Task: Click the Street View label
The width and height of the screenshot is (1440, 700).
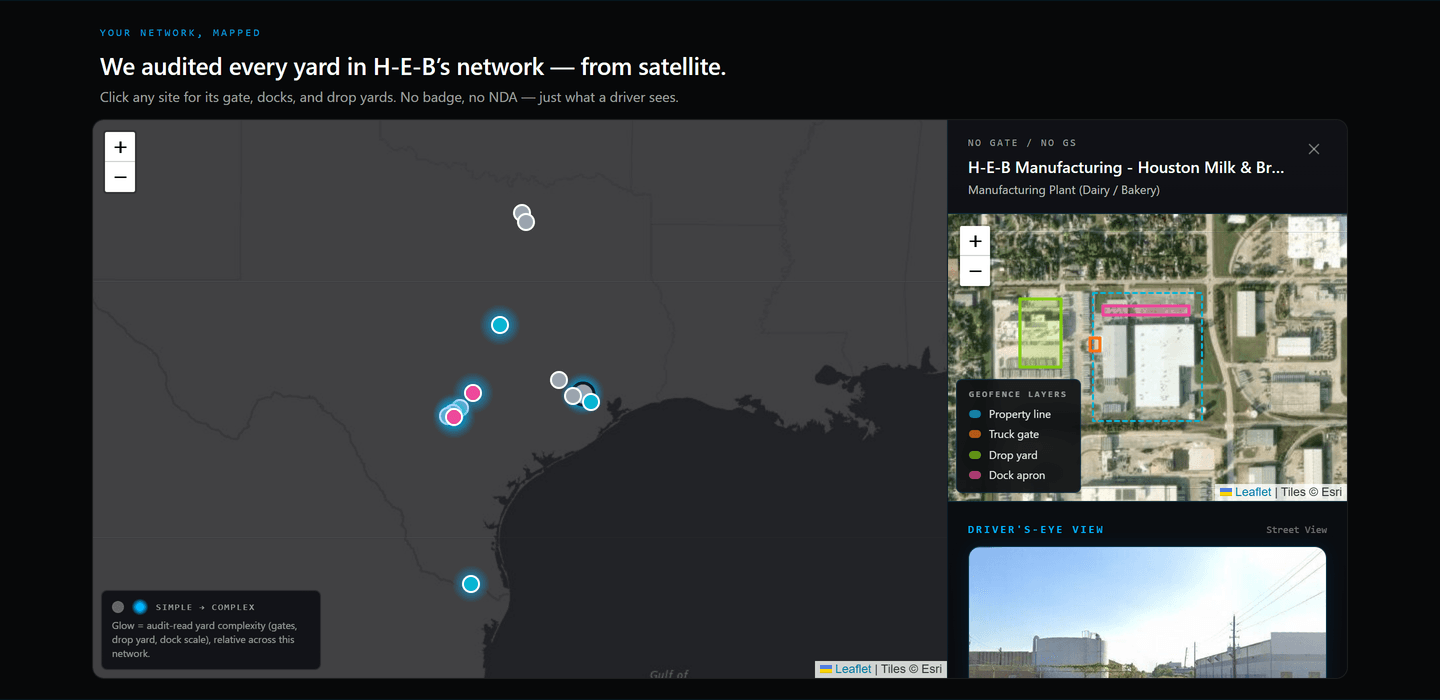Action: point(1297,530)
